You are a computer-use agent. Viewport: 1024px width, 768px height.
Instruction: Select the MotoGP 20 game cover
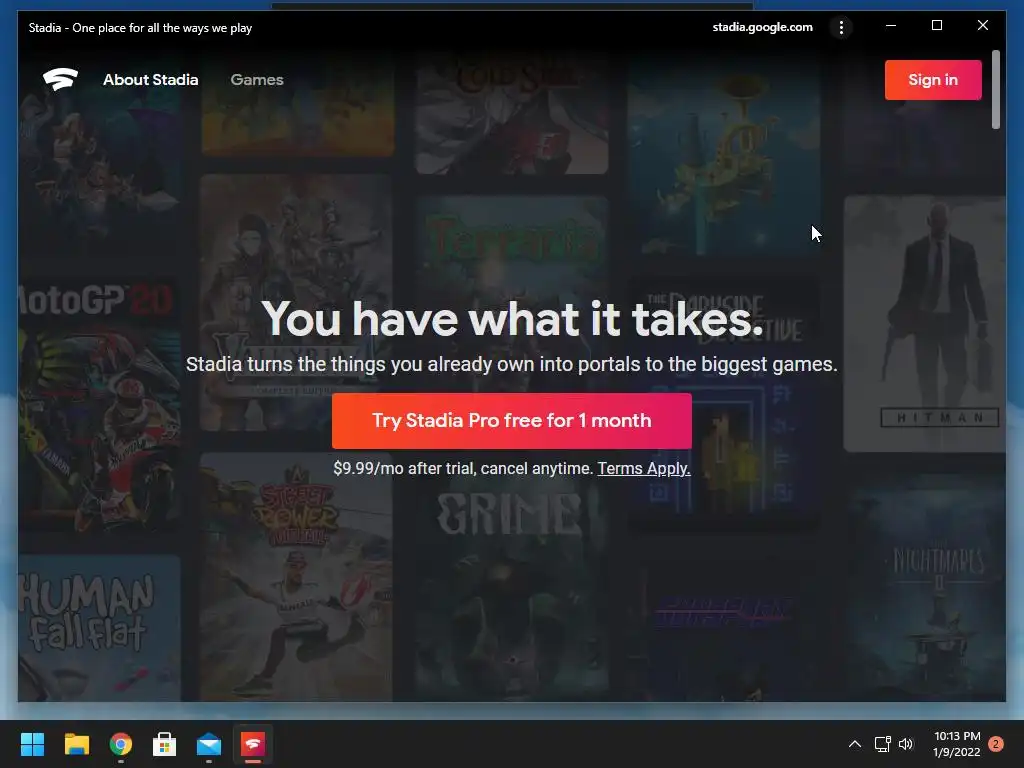tap(99, 405)
